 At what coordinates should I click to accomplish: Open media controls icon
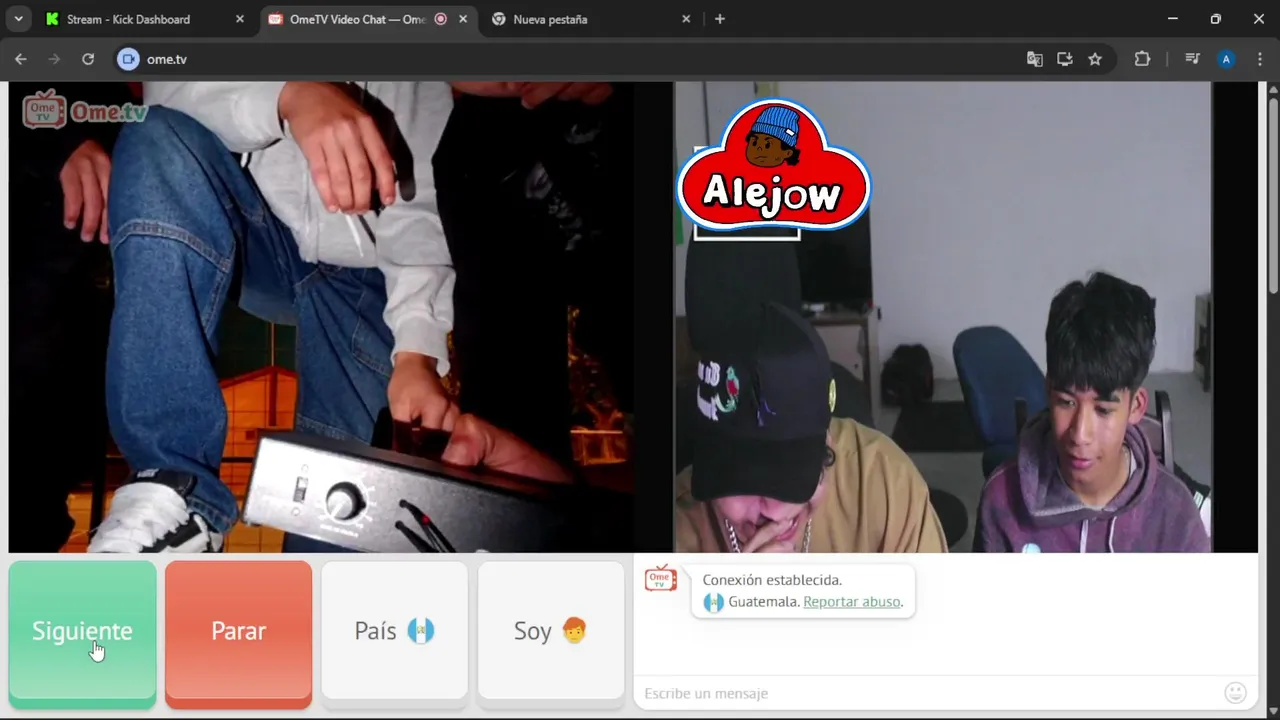1192,59
